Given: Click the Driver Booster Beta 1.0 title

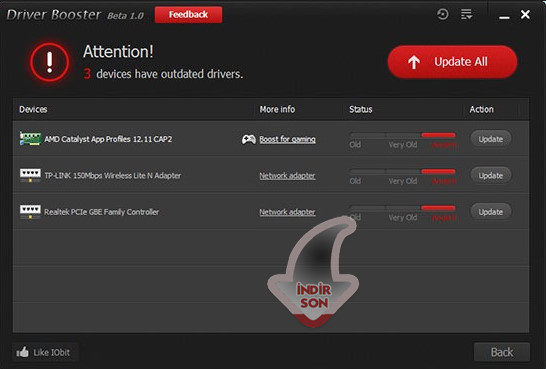Looking at the screenshot, I should click(75, 15).
